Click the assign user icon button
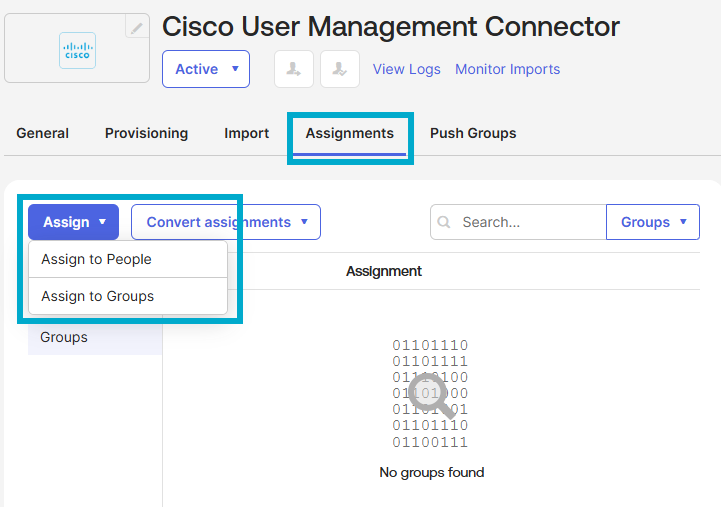 click(x=294, y=69)
